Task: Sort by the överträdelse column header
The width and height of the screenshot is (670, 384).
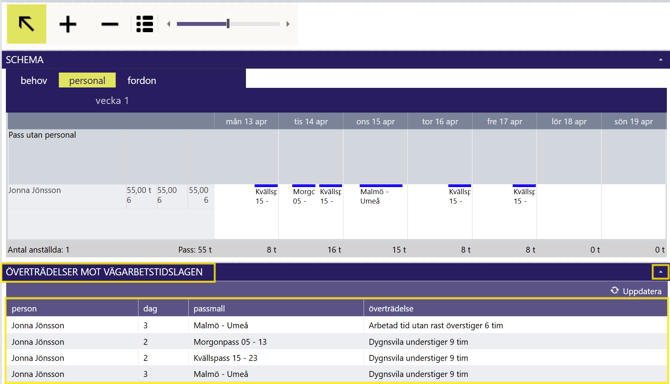Action: (515, 308)
